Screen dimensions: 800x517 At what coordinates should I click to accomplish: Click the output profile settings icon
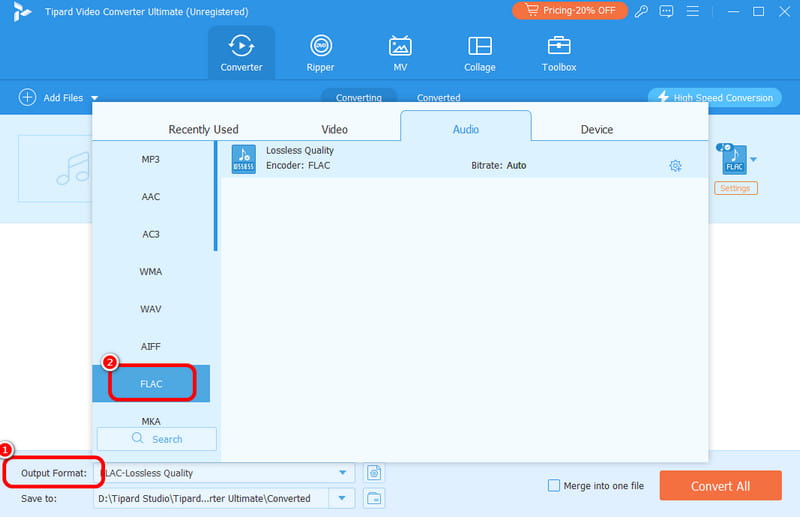374,473
